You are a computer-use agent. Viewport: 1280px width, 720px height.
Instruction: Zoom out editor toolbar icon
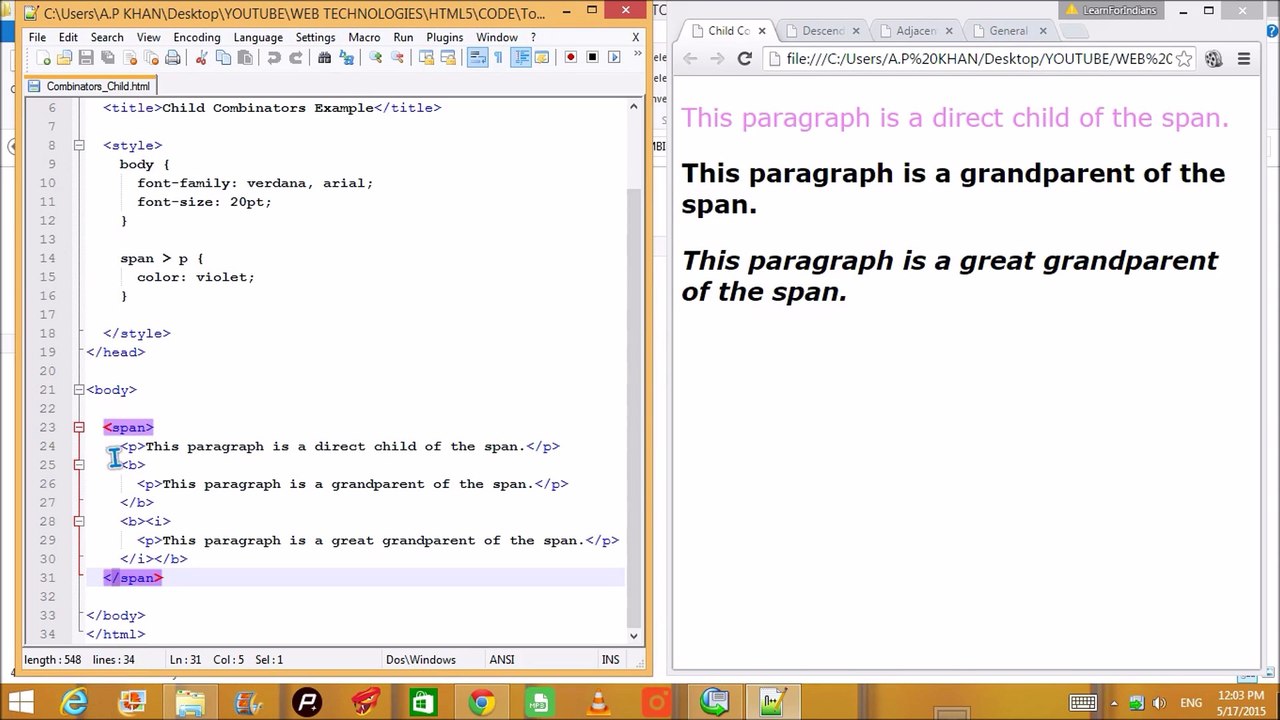click(x=397, y=58)
